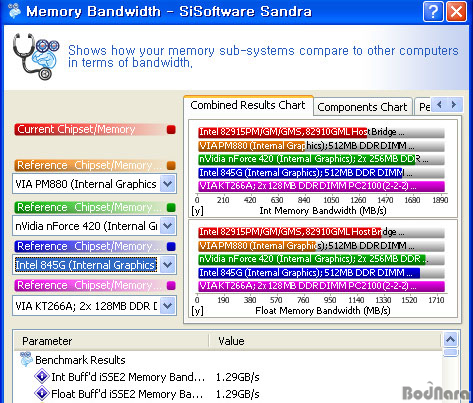Click the blue reference color square
This screenshot has height=403, width=473.
(171, 246)
